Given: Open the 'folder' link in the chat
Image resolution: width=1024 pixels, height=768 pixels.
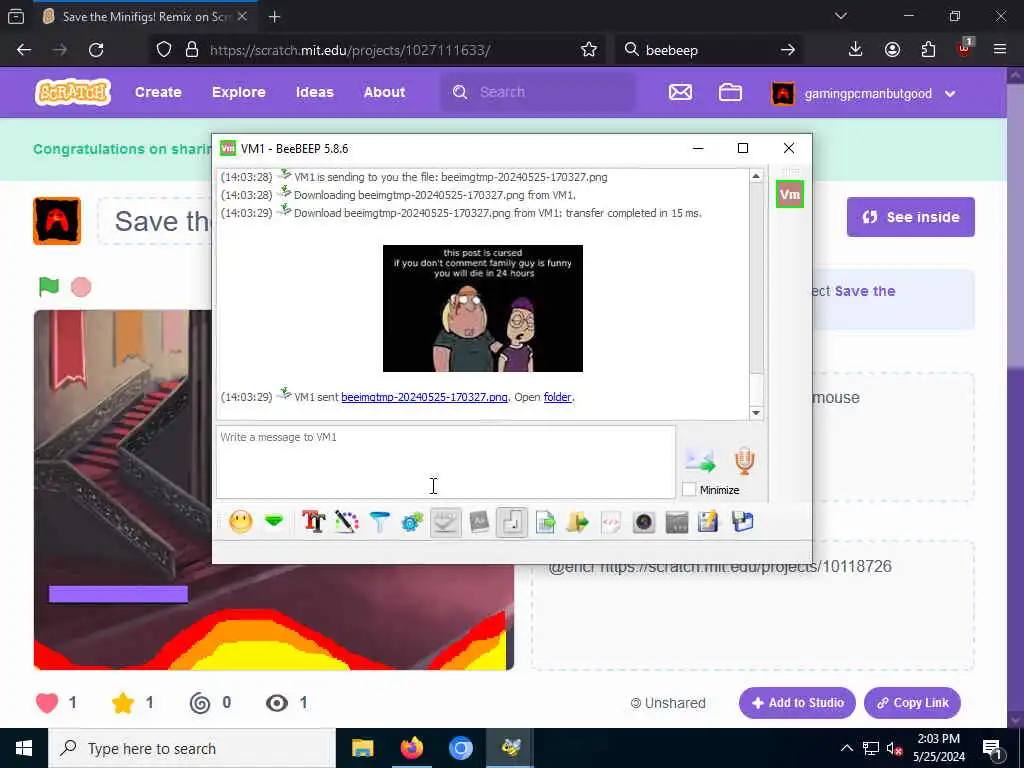Looking at the screenshot, I should pos(557,397).
